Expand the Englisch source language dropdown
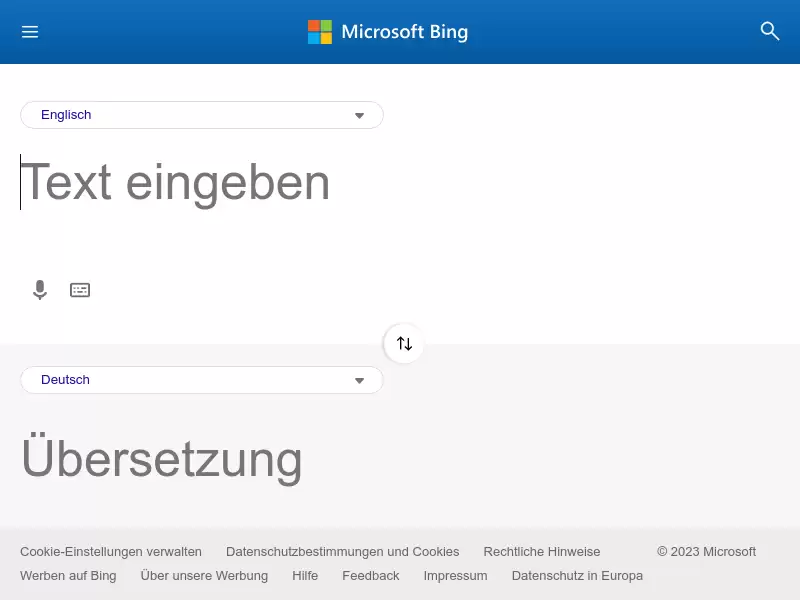 (x=202, y=115)
